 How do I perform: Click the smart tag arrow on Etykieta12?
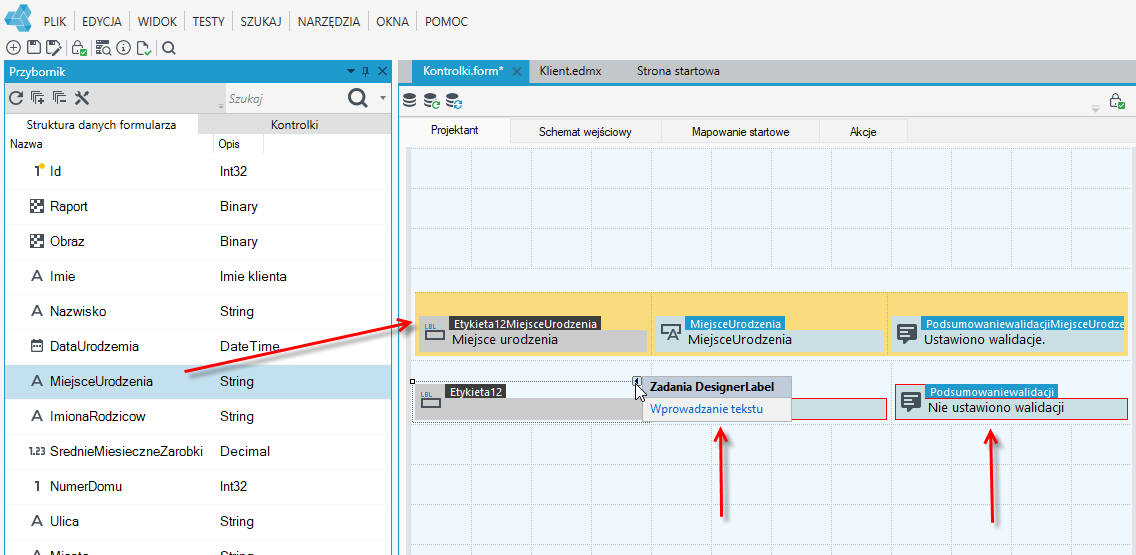pos(636,380)
